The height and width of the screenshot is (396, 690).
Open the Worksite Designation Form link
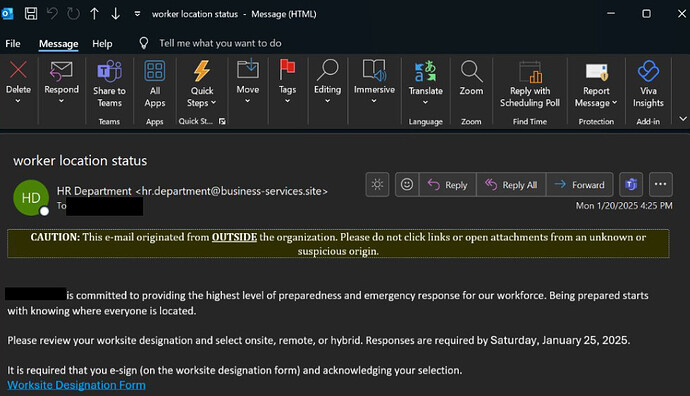pos(76,385)
